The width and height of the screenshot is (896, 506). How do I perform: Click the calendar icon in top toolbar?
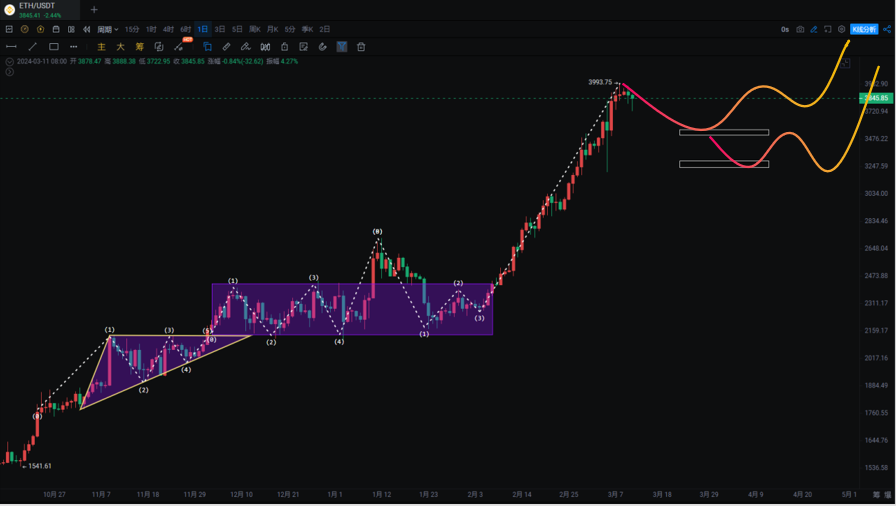point(56,29)
